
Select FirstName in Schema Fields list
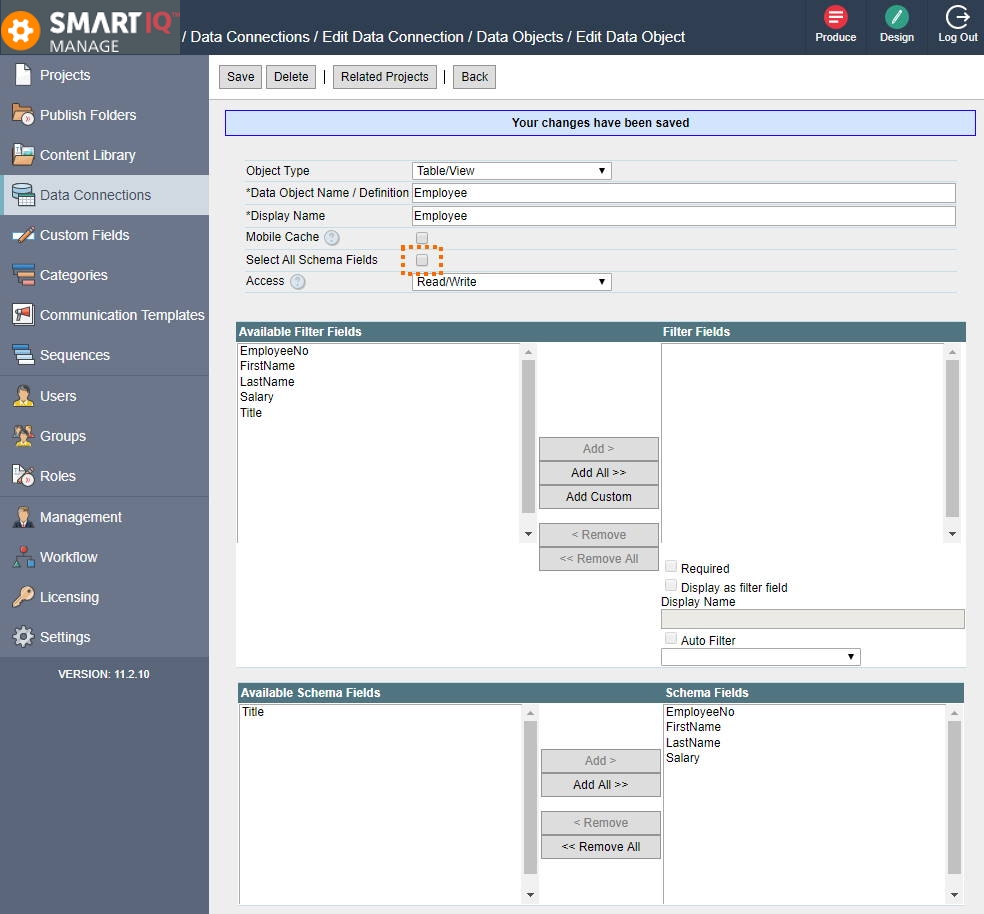pyautogui.click(x=693, y=727)
